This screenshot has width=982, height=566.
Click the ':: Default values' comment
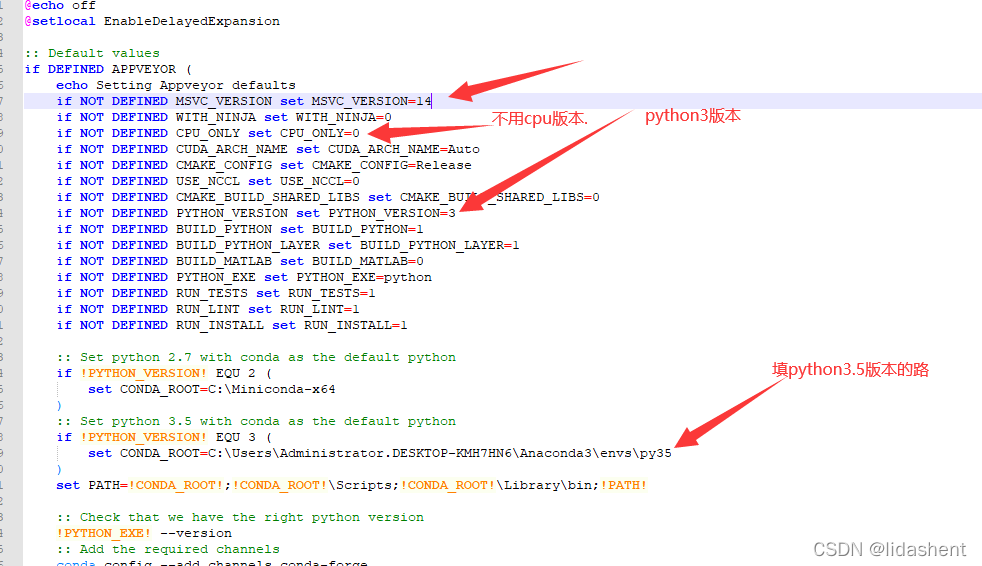click(92, 53)
